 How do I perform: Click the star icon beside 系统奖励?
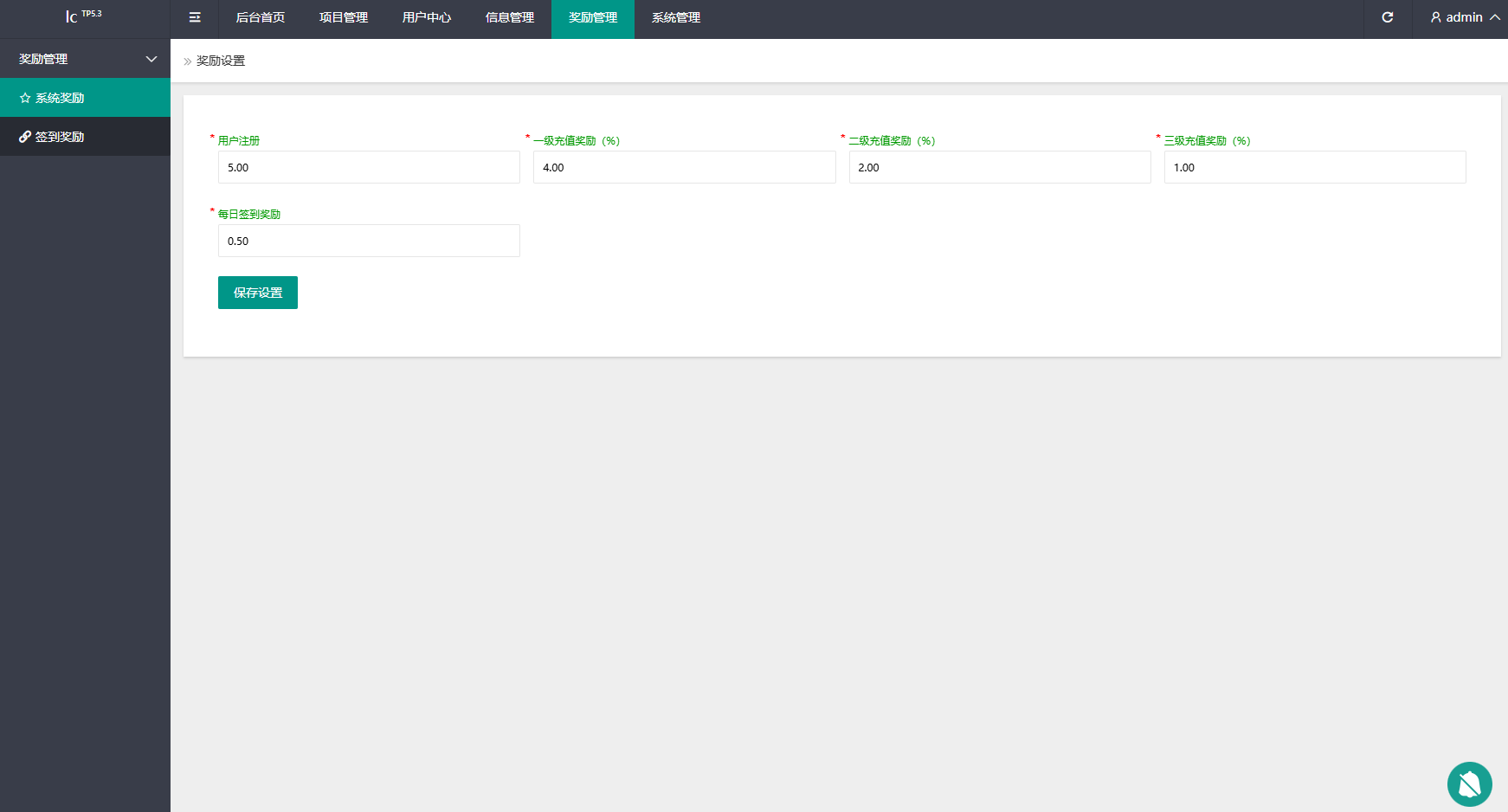coord(25,98)
